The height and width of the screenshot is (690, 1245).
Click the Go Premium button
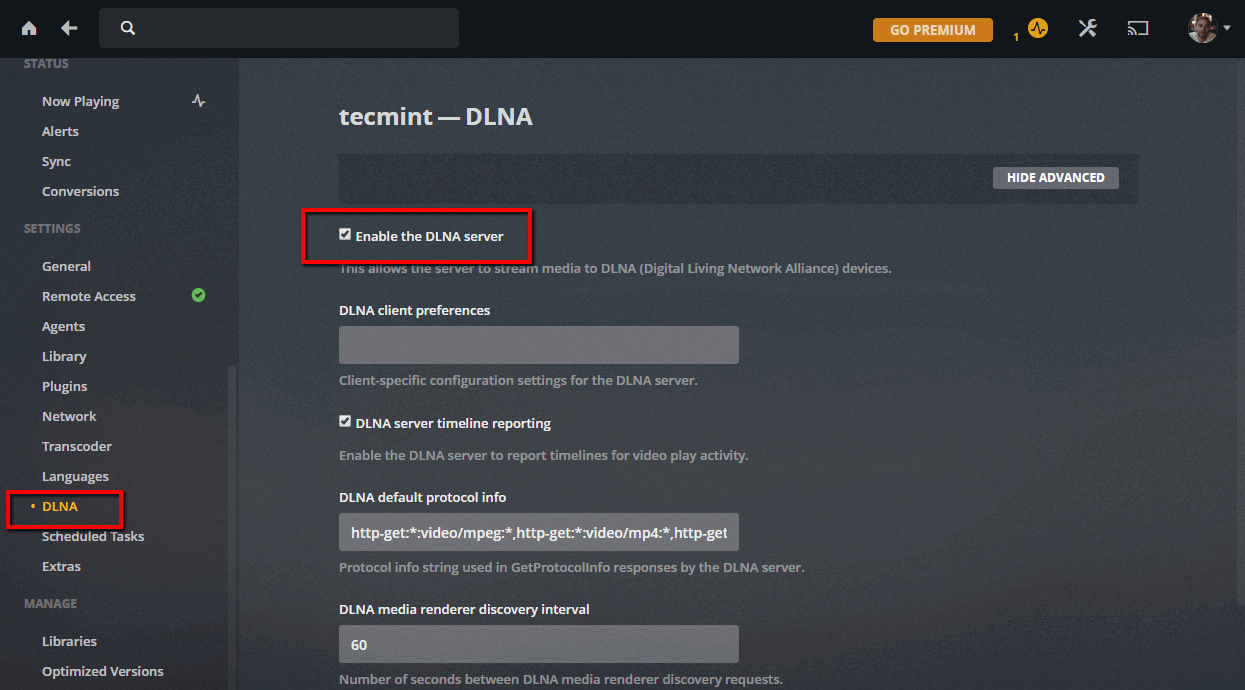(932, 30)
